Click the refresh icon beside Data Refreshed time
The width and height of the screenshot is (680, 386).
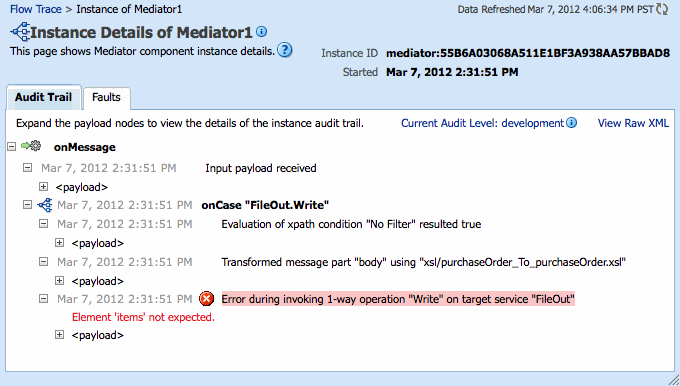pyautogui.click(x=662, y=9)
